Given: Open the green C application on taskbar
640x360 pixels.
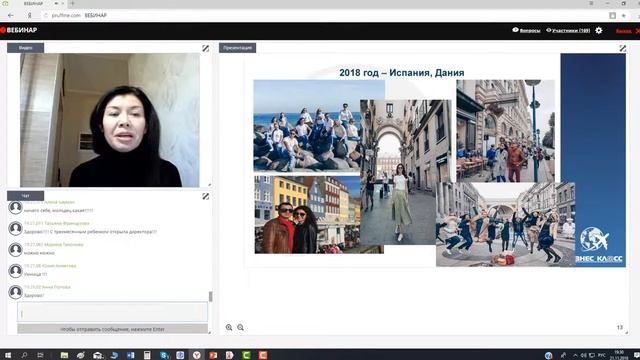Looking at the screenshot, I should click(x=246, y=355).
